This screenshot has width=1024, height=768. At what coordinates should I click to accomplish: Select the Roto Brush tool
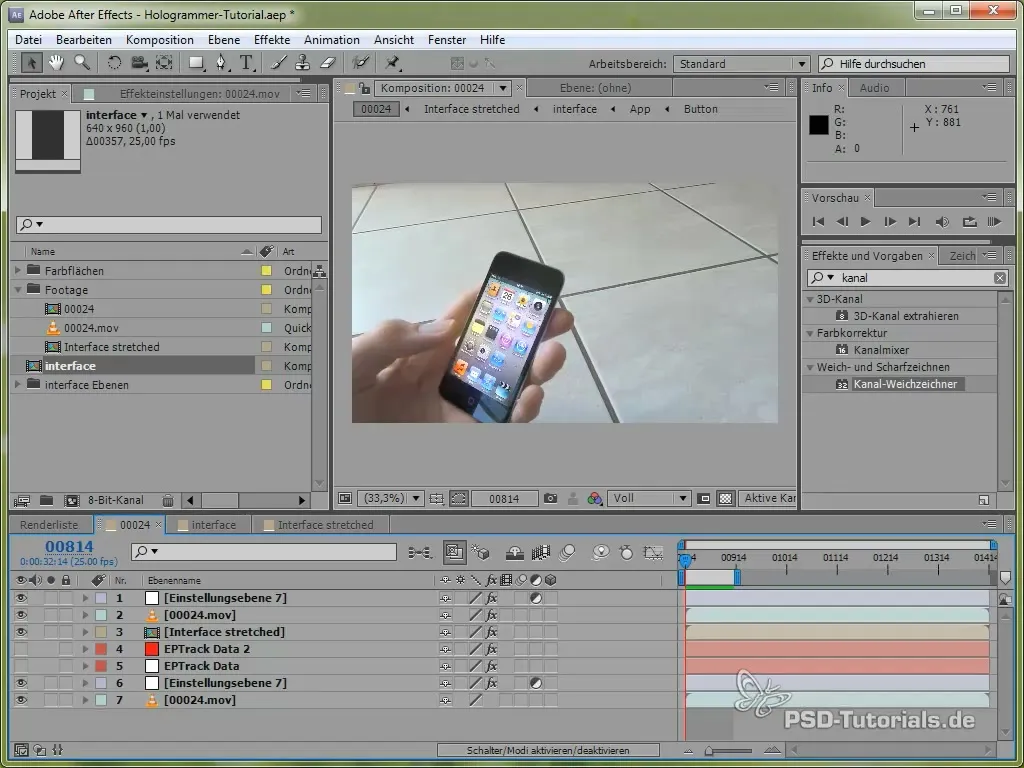360,63
